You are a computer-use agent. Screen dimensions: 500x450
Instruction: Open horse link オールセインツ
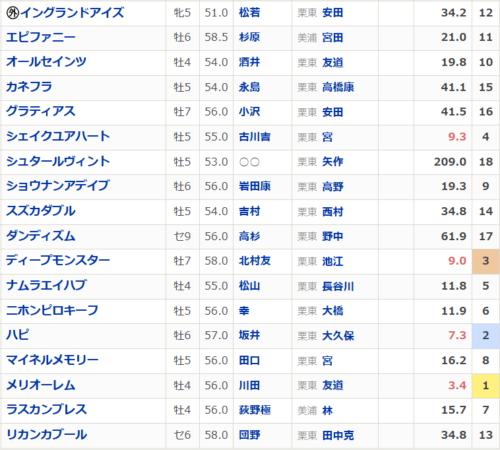click(46, 62)
